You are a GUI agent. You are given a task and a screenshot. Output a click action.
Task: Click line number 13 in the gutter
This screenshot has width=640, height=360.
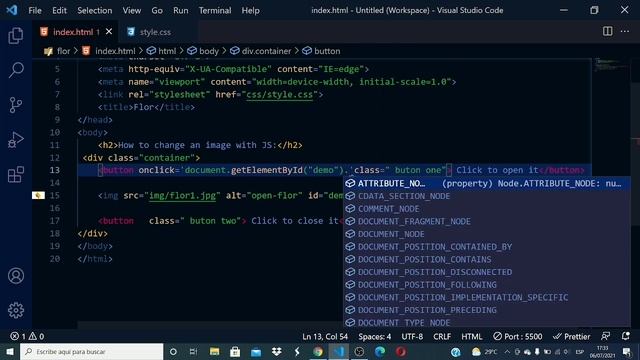(x=55, y=170)
